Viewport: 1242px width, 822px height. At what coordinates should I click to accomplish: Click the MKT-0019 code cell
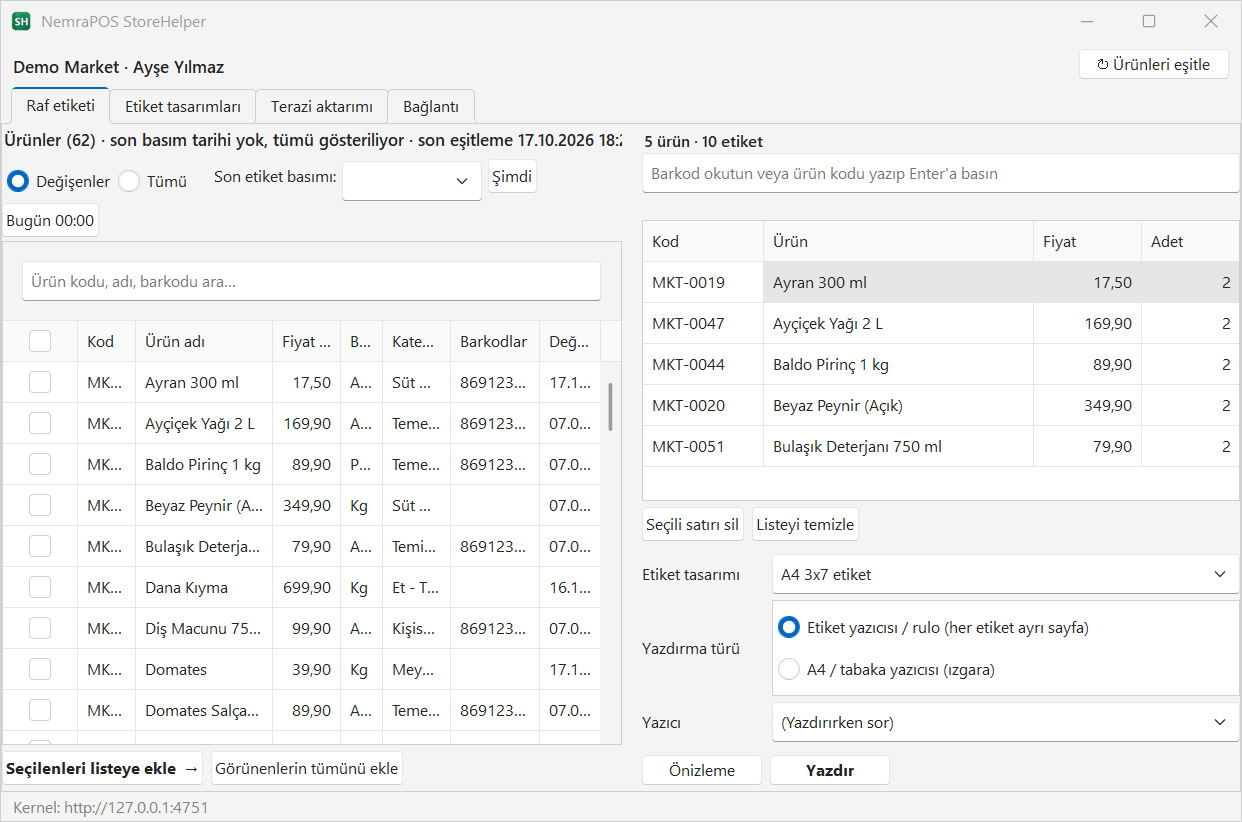click(x=703, y=282)
